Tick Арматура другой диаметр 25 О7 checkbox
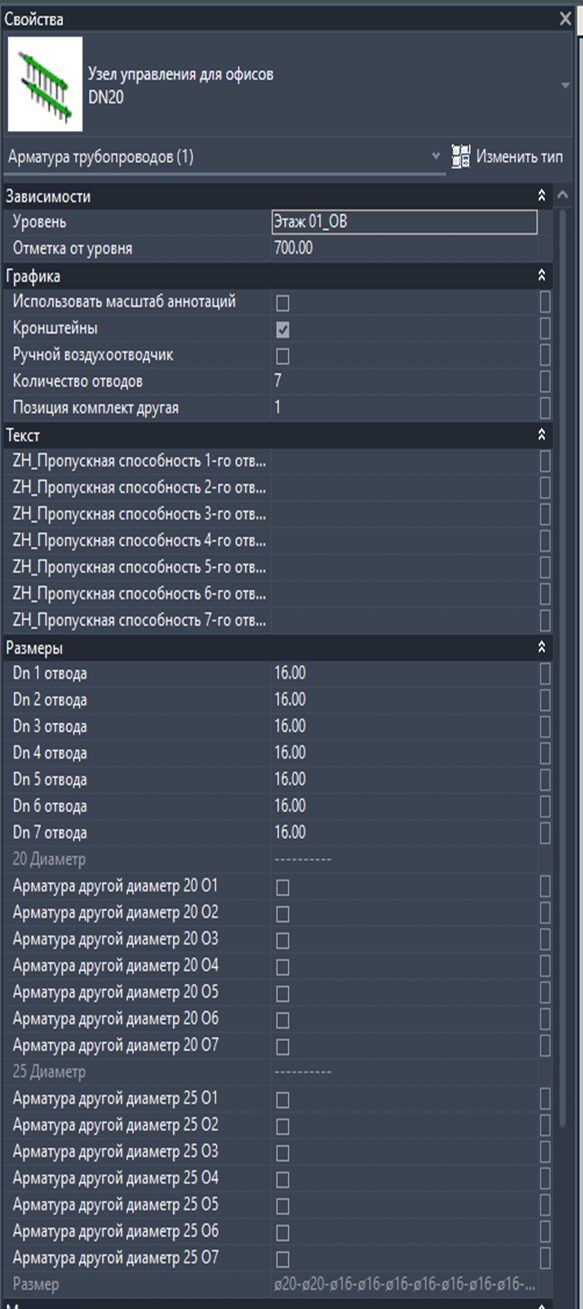The height and width of the screenshot is (1309, 583). coord(283,1259)
